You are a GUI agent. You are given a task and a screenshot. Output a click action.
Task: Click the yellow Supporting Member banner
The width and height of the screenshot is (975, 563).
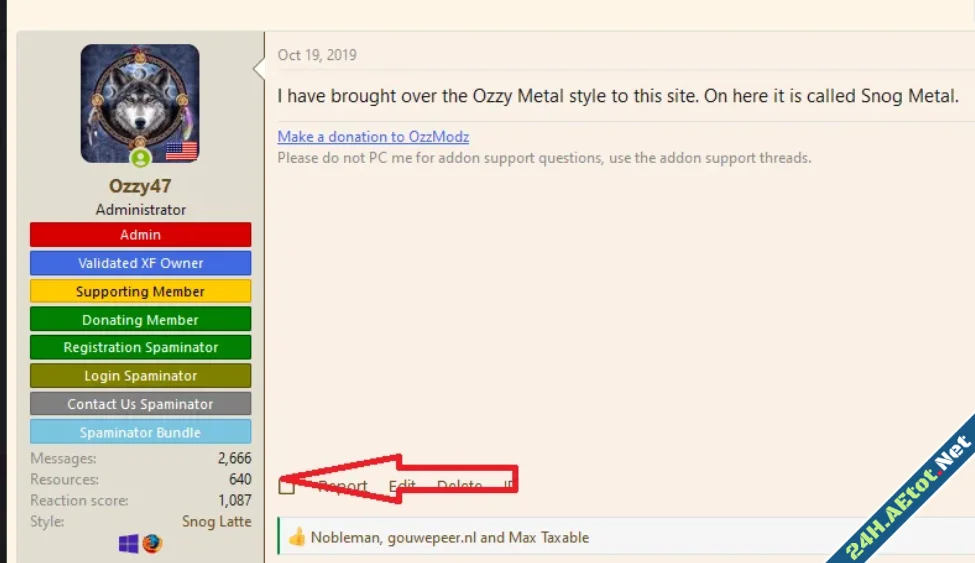[140, 292]
